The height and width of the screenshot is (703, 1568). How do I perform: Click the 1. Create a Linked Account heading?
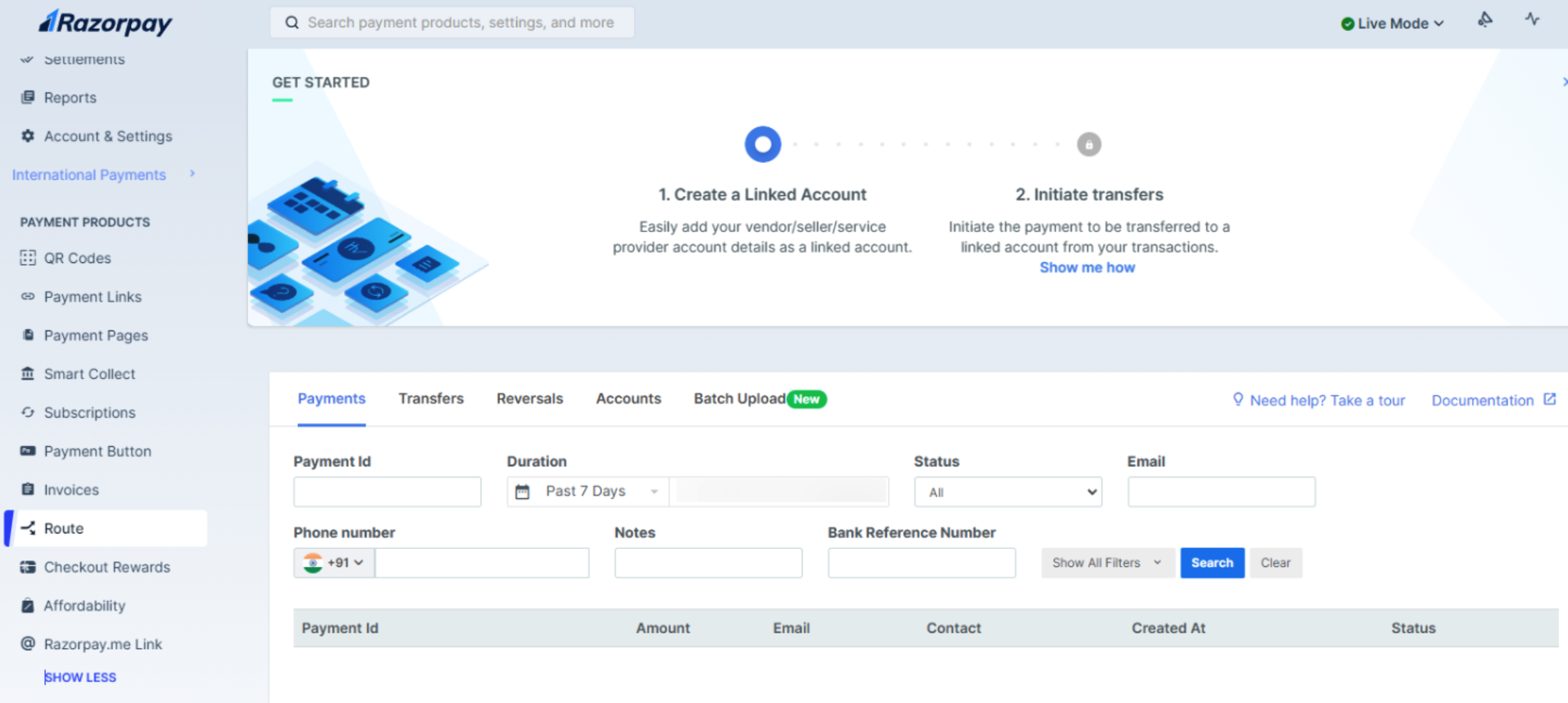point(762,195)
